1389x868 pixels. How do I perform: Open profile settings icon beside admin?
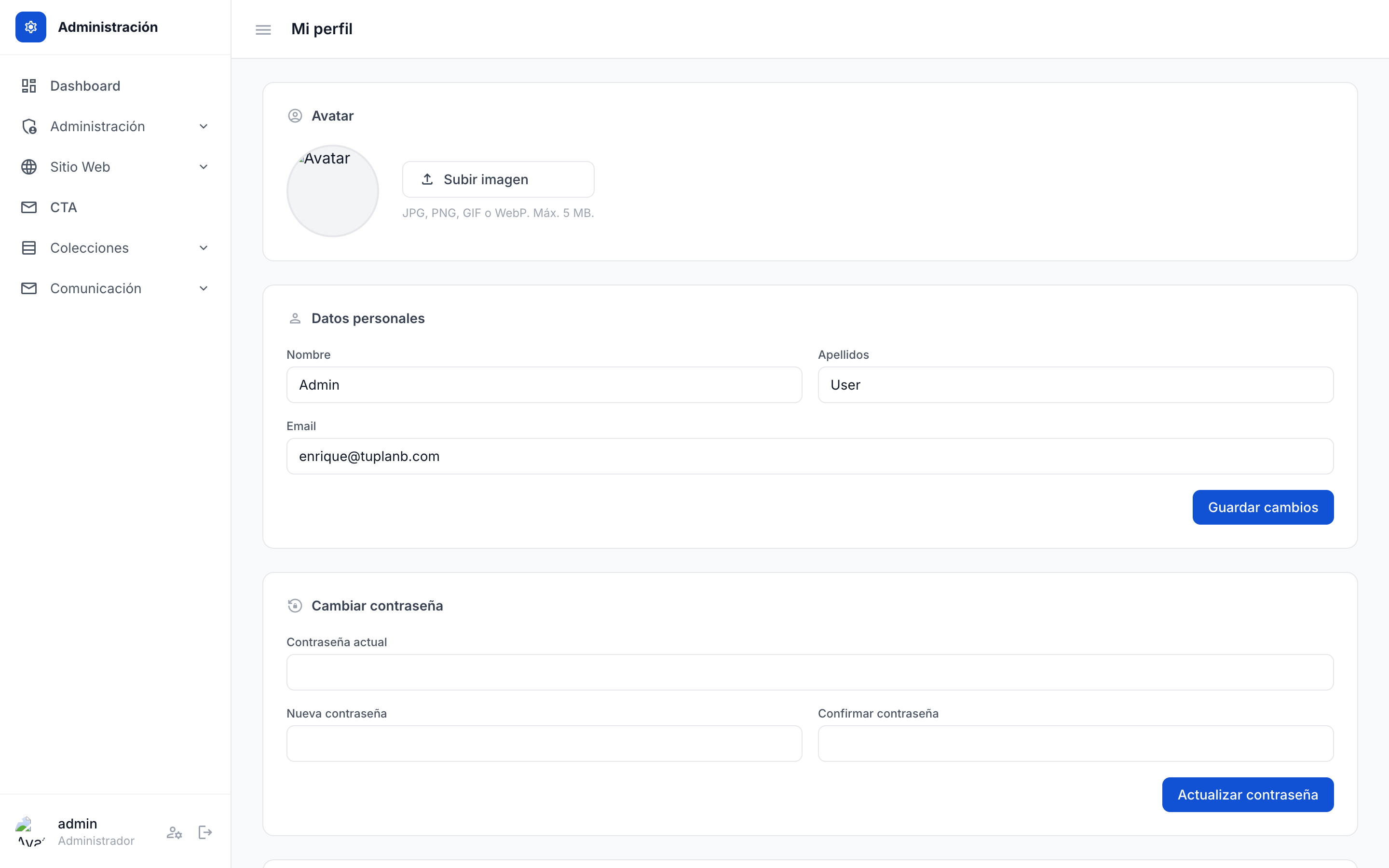[175, 832]
